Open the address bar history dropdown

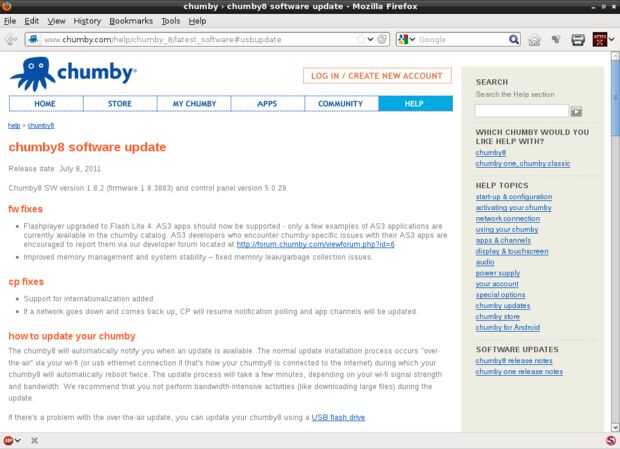(370, 40)
